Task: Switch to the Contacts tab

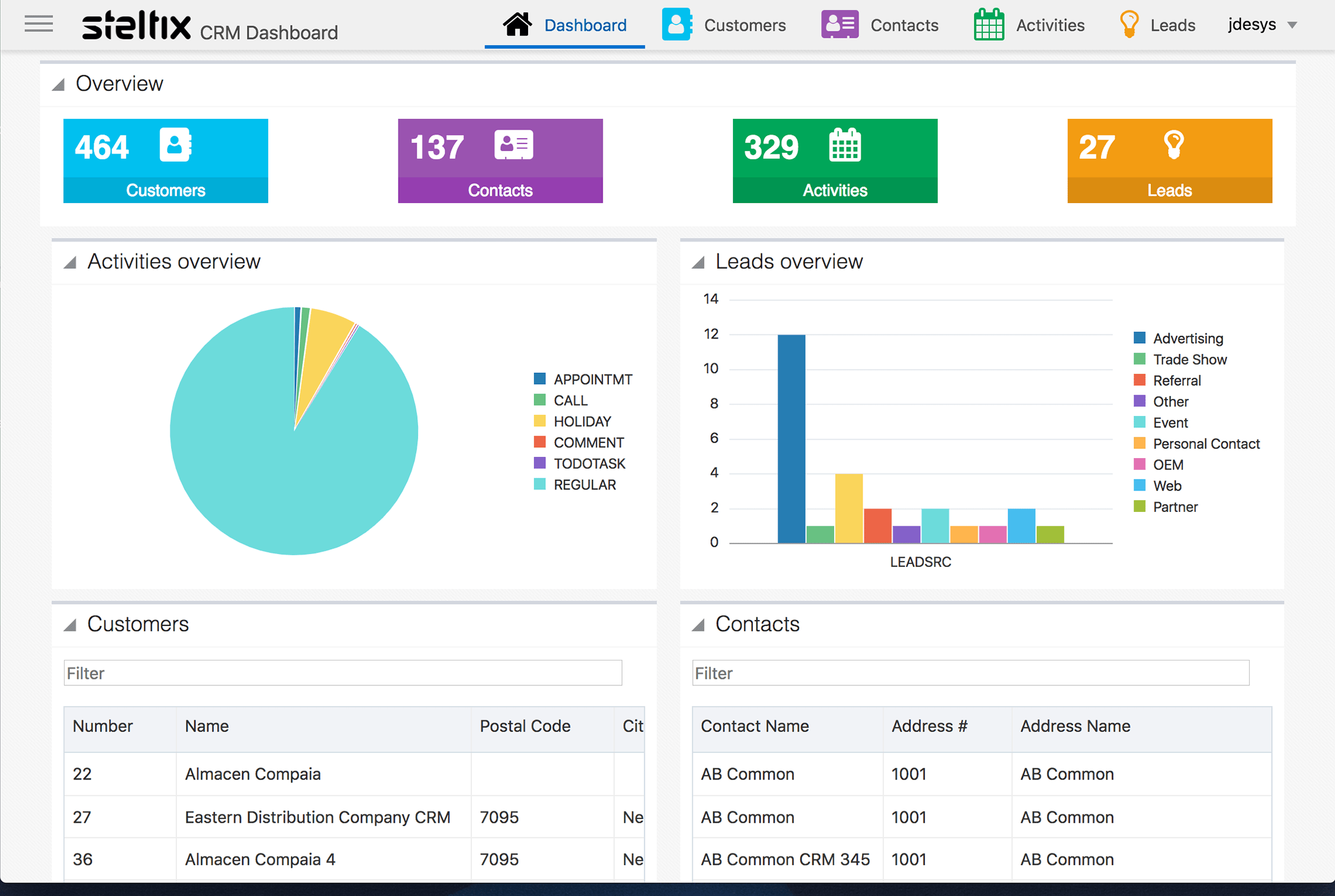Action: pos(903,25)
